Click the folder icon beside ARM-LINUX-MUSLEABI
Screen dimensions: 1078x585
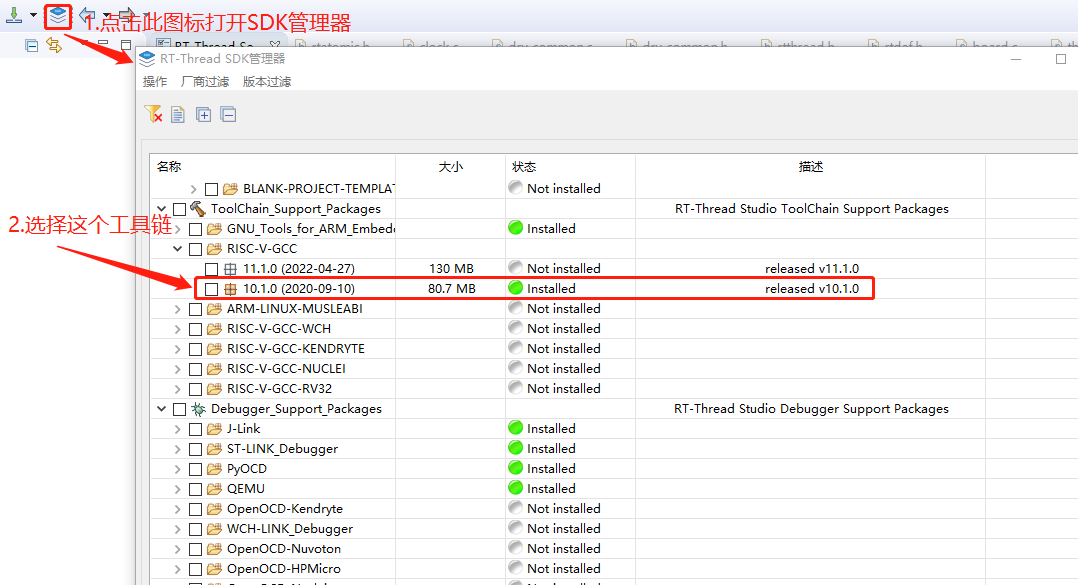214,309
